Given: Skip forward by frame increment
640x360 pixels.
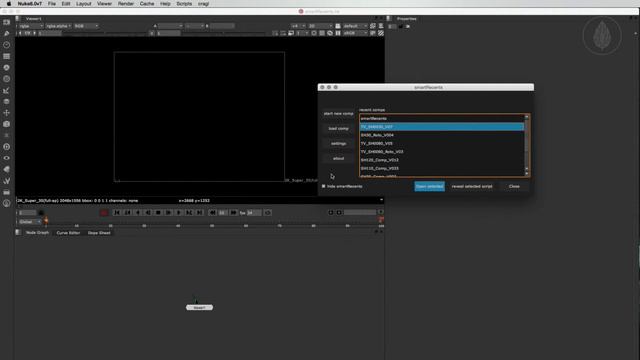Looking at the screenshot, I should coord(233,213).
